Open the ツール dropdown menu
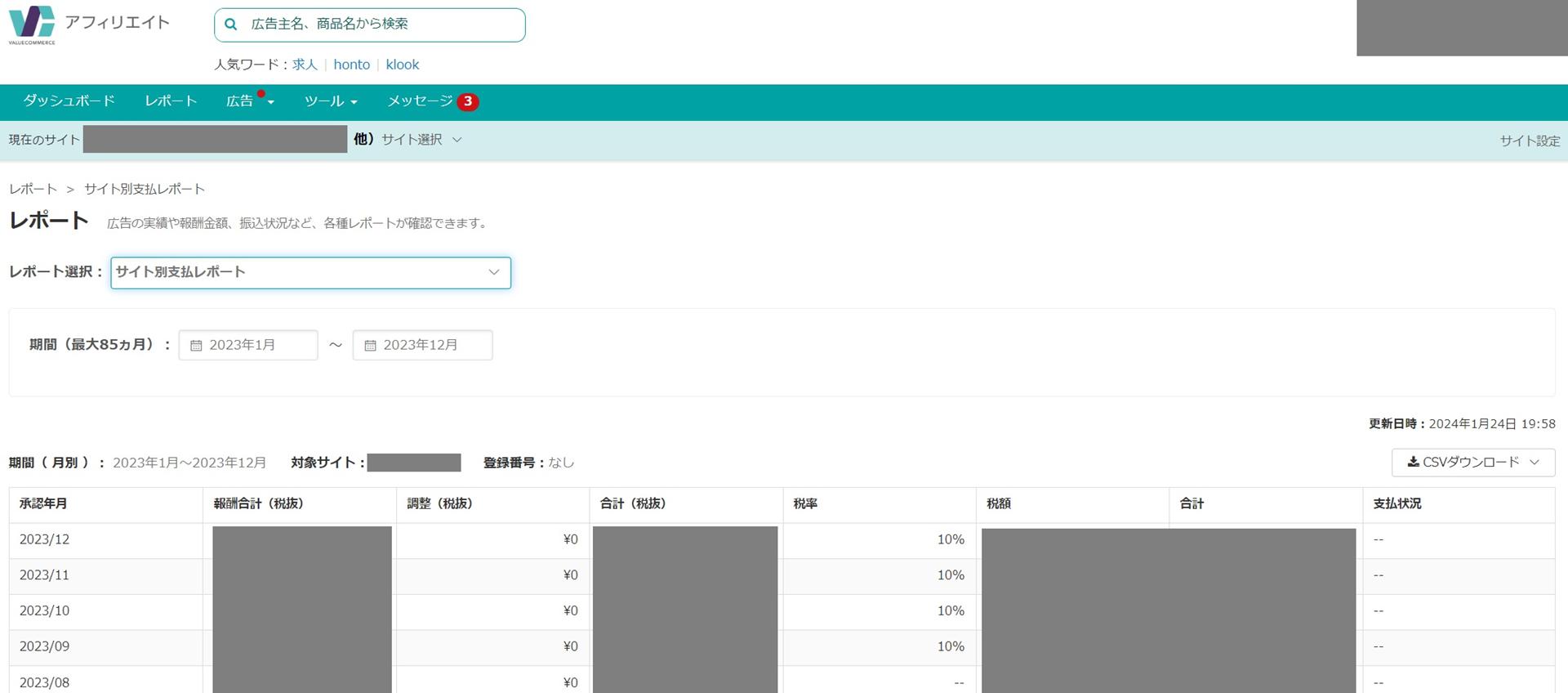1568x693 pixels. point(331,101)
